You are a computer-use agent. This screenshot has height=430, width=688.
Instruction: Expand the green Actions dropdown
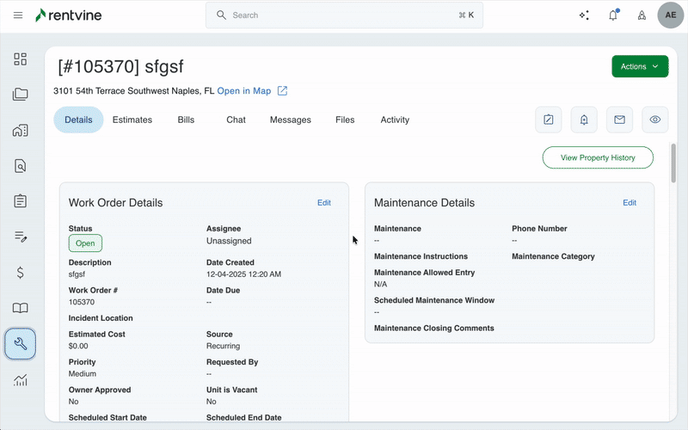pos(639,66)
